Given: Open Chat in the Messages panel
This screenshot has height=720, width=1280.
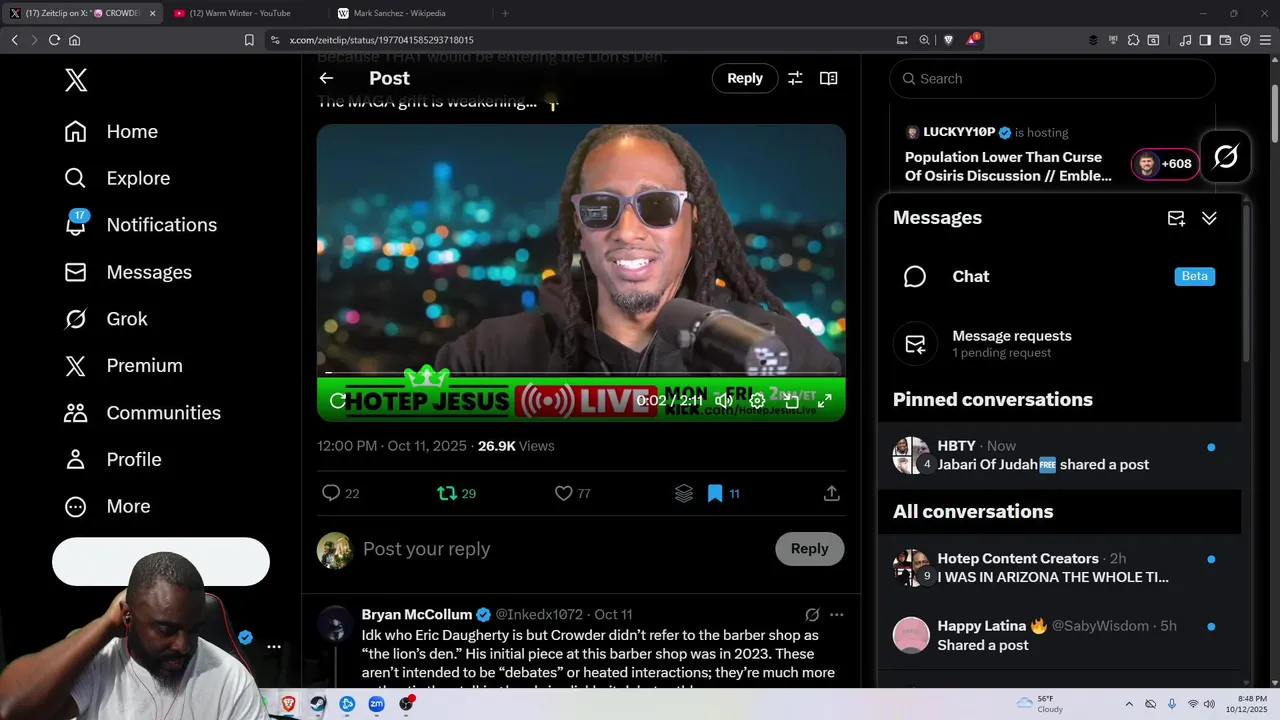Looking at the screenshot, I should (x=1060, y=277).
